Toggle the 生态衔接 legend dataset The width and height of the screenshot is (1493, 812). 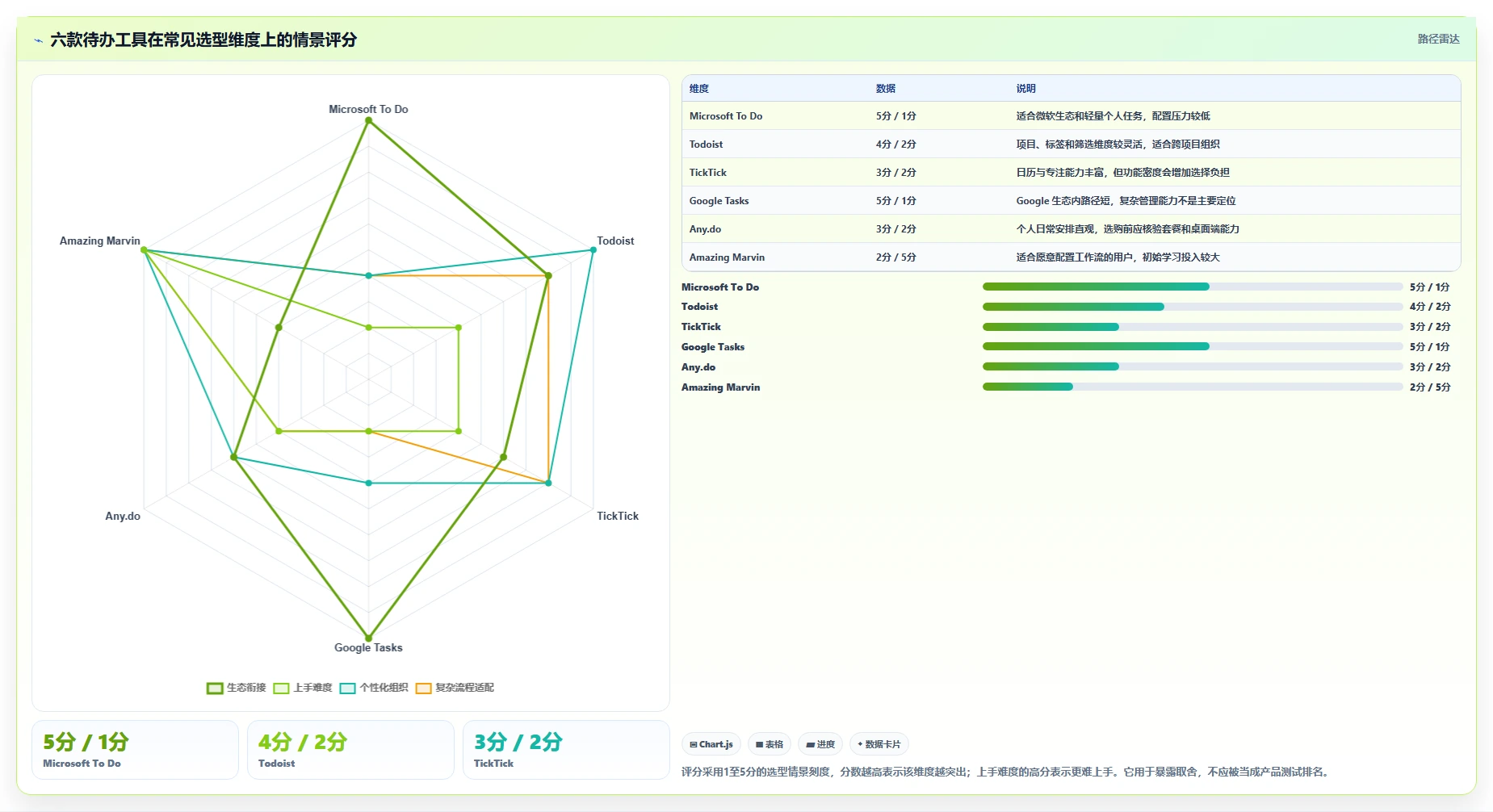(x=236, y=688)
